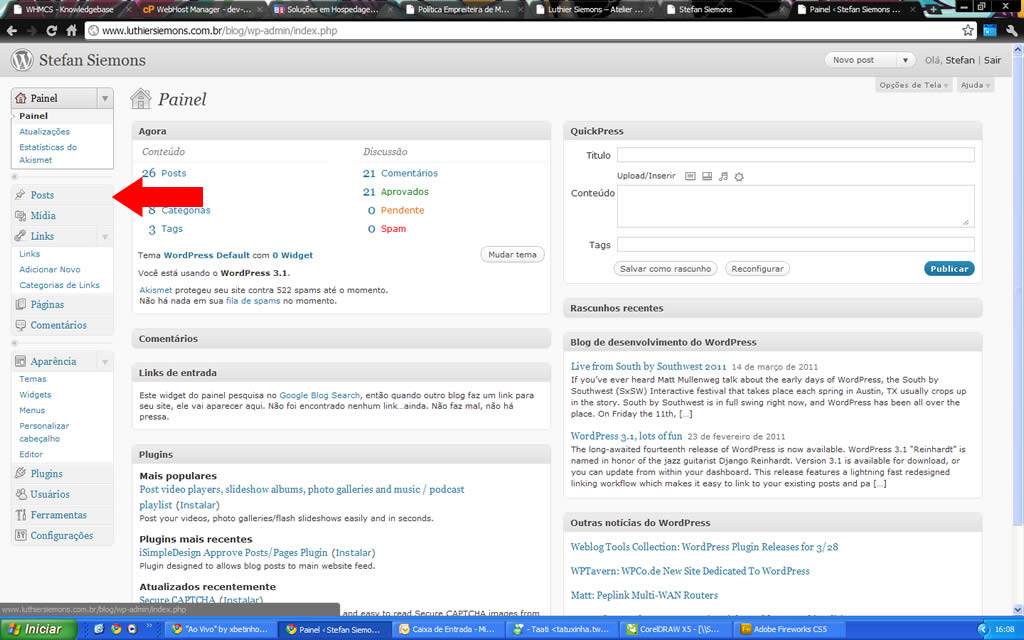Click the Links chain icon in sidebar
This screenshot has width=1024, height=640.
(x=20, y=236)
